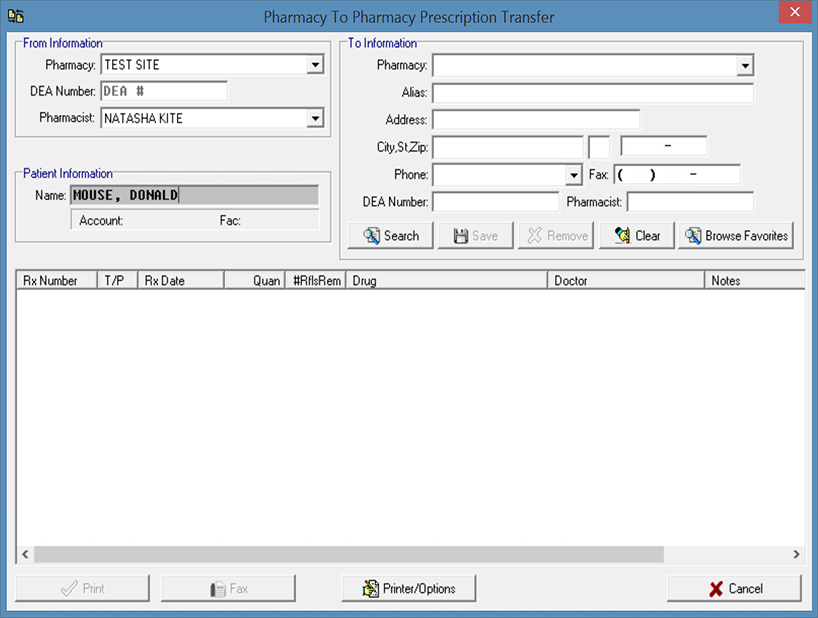This screenshot has height=618, width=818.
Task: Click the Drug column header
Action: [445, 281]
